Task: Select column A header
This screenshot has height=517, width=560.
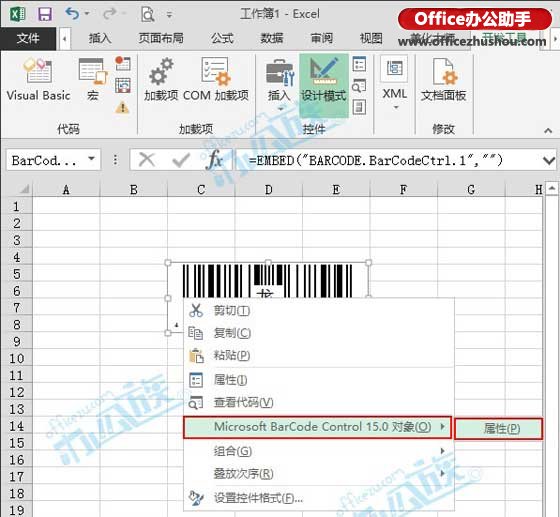Action: 66,189
